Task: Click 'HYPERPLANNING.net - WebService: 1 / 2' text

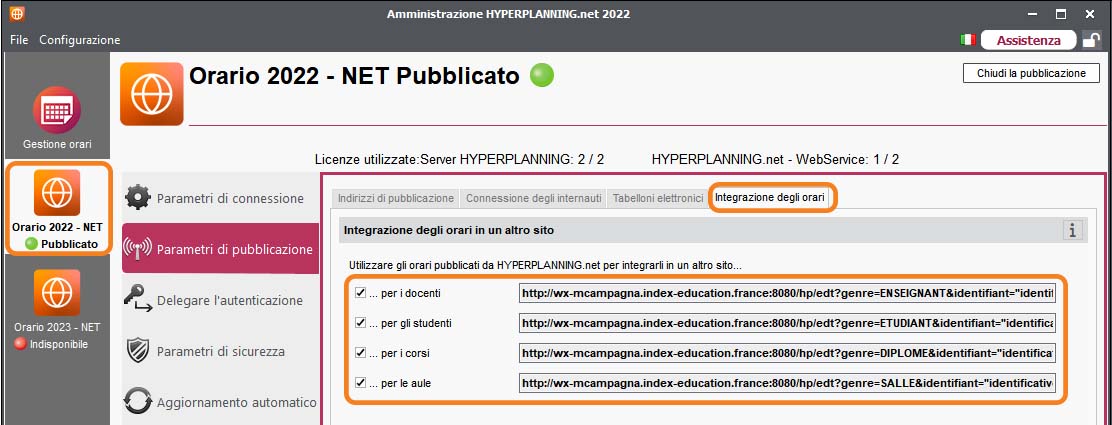Action: (x=775, y=160)
